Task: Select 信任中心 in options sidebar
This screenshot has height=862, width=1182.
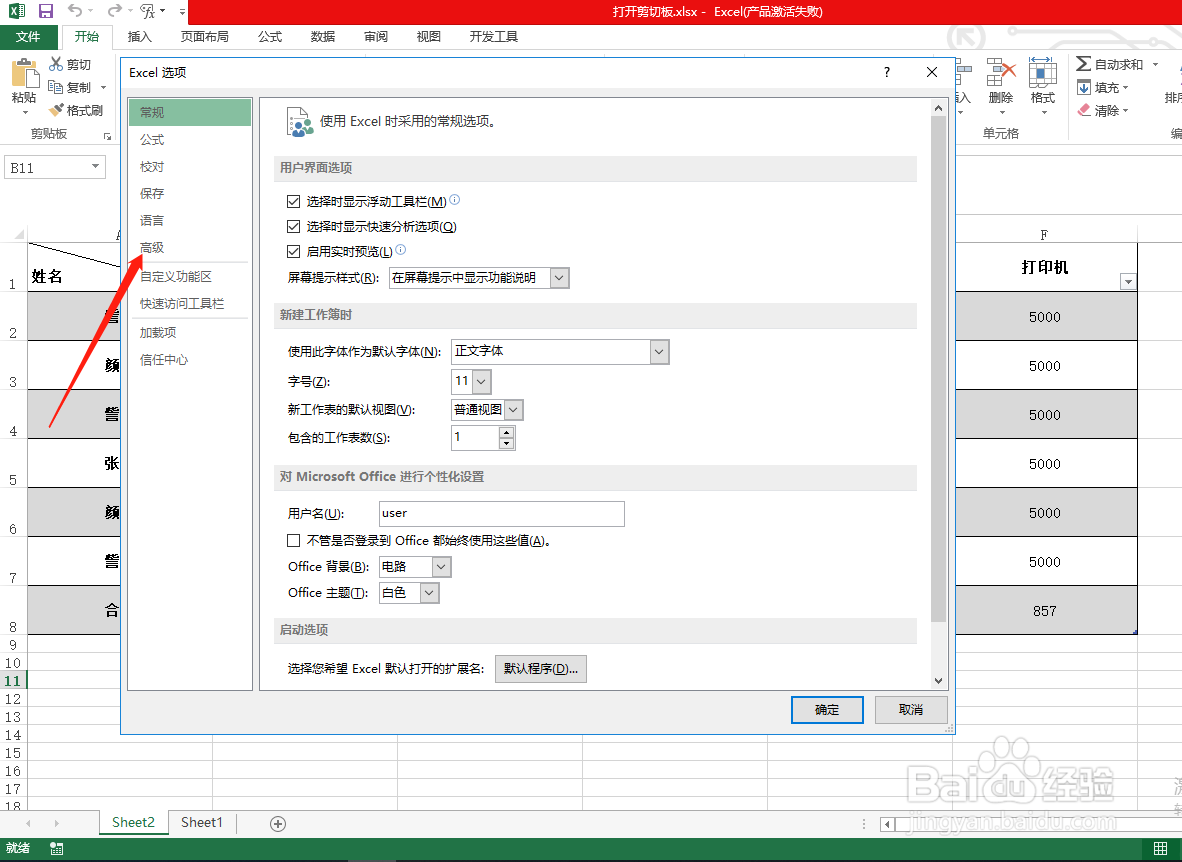Action: (189, 360)
